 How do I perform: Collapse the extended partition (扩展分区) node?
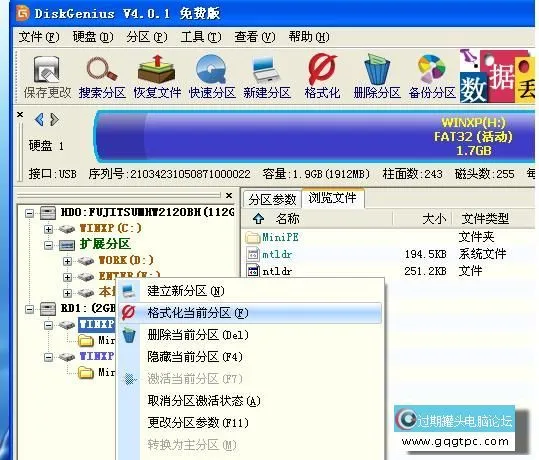[48, 245]
